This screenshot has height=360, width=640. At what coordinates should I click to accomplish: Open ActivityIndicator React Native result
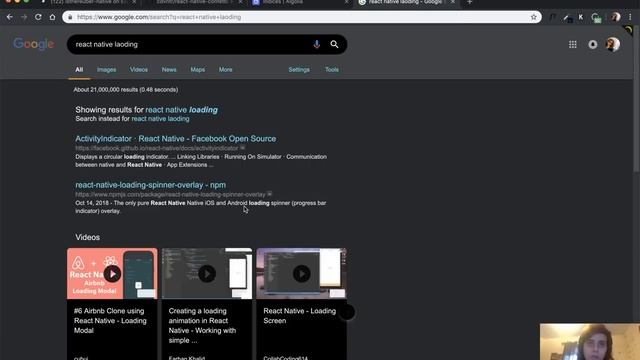176,139
